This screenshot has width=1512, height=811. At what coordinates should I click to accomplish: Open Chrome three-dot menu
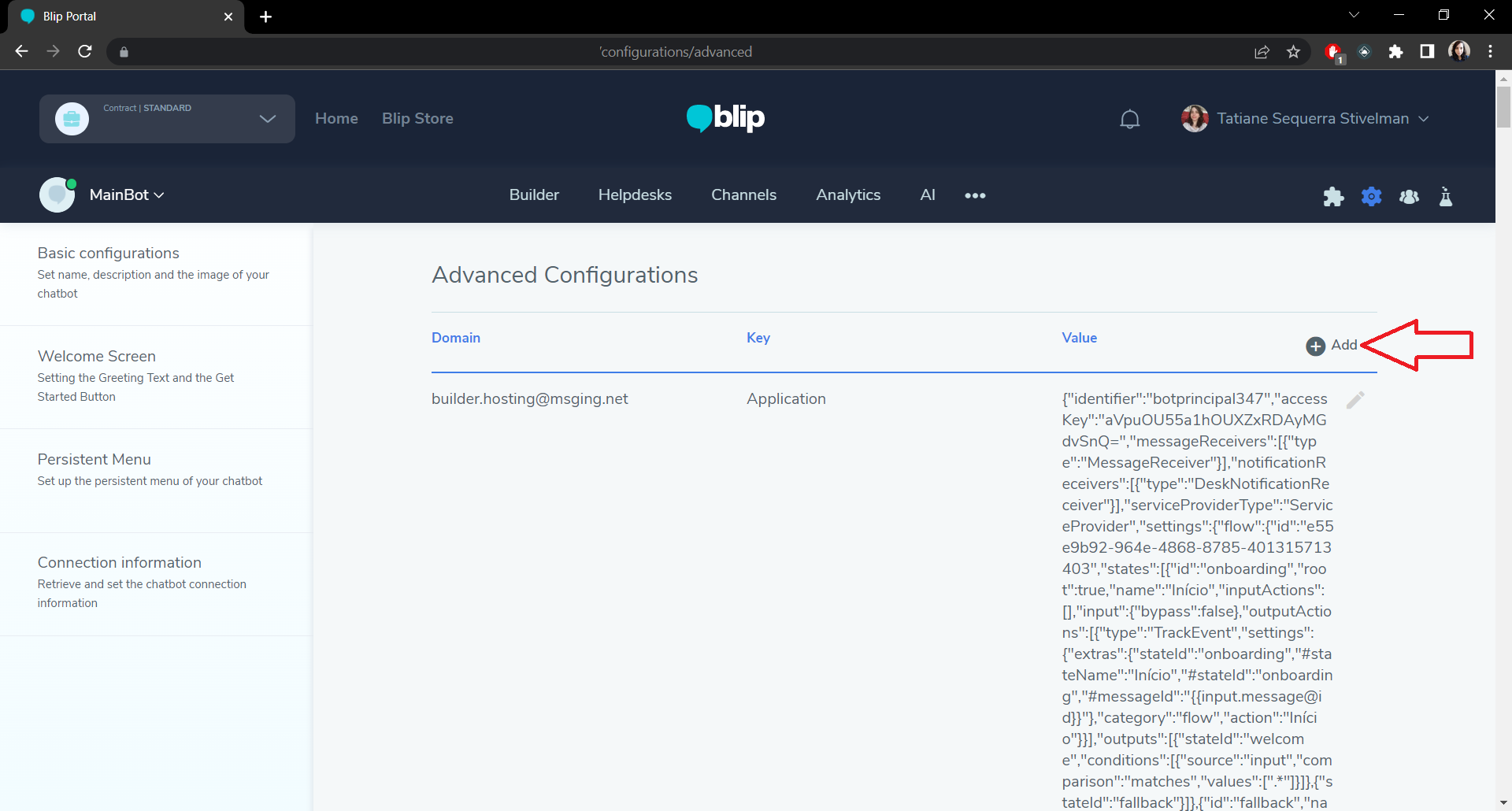(x=1490, y=52)
